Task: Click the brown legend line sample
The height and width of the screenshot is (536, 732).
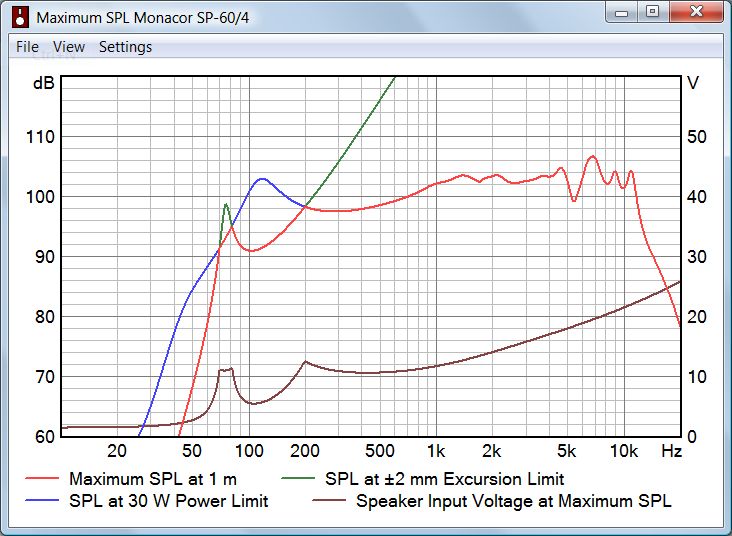Action: pyautogui.click(x=329, y=501)
